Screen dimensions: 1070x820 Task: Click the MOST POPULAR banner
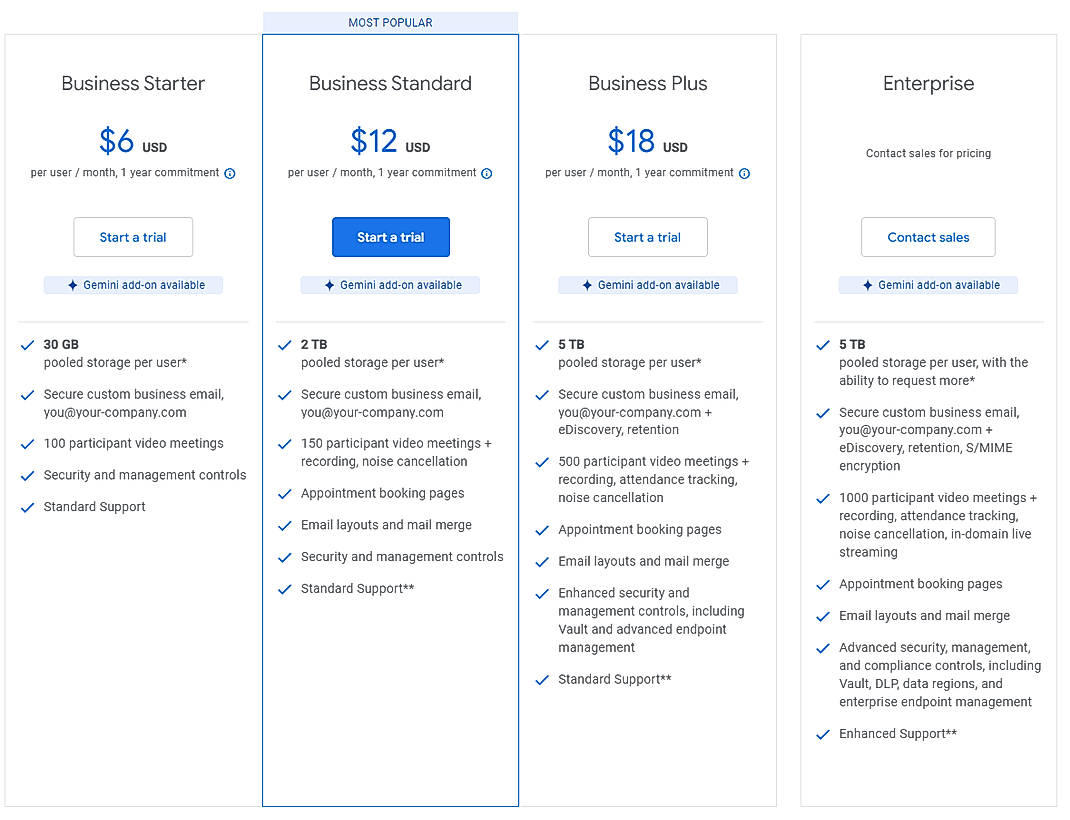[x=390, y=21]
